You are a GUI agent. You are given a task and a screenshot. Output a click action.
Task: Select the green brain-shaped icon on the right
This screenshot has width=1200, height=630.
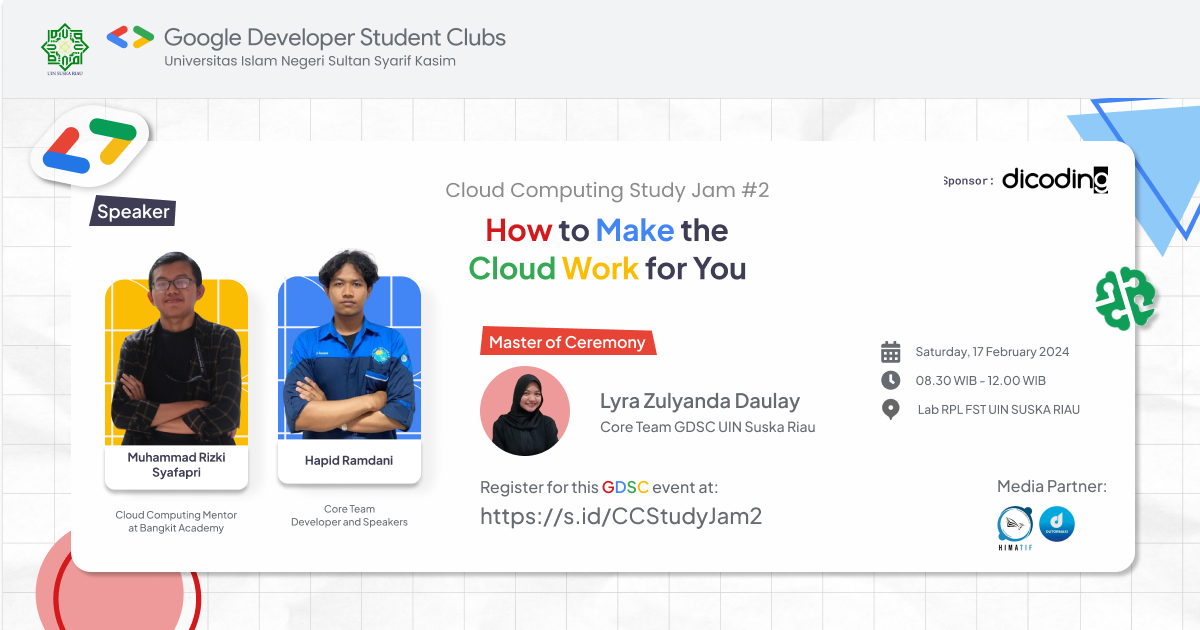pos(1125,300)
